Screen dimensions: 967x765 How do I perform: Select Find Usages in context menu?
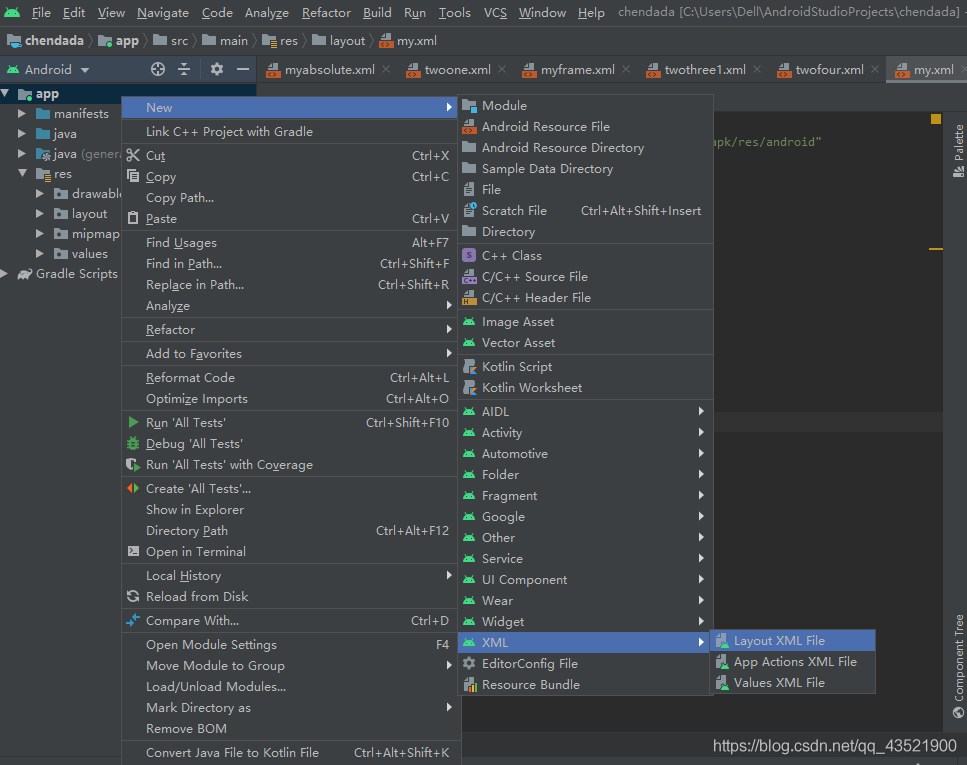[x=289, y=242]
